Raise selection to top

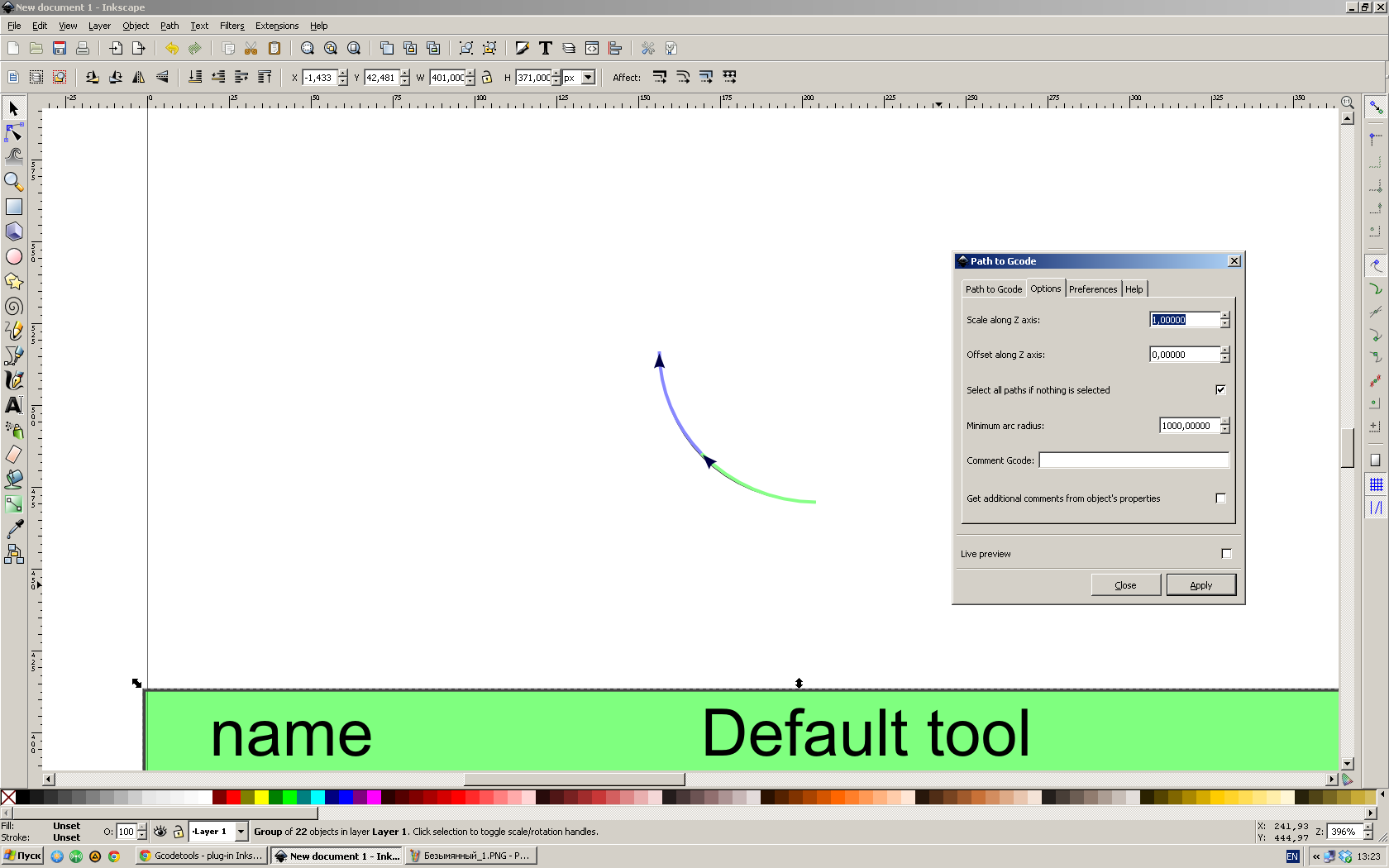pos(265,77)
